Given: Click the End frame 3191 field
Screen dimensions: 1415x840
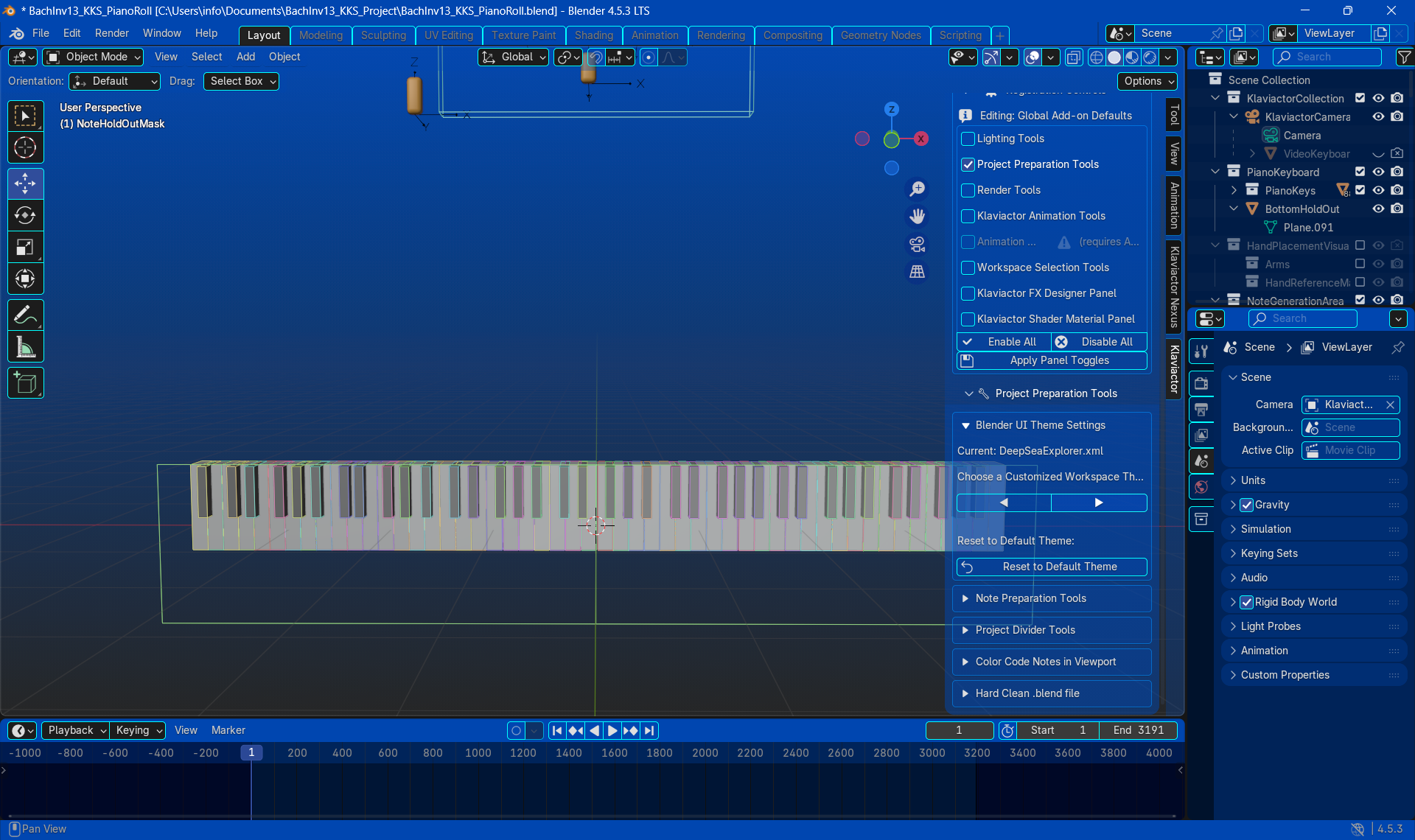Looking at the screenshot, I should [1138, 730].
